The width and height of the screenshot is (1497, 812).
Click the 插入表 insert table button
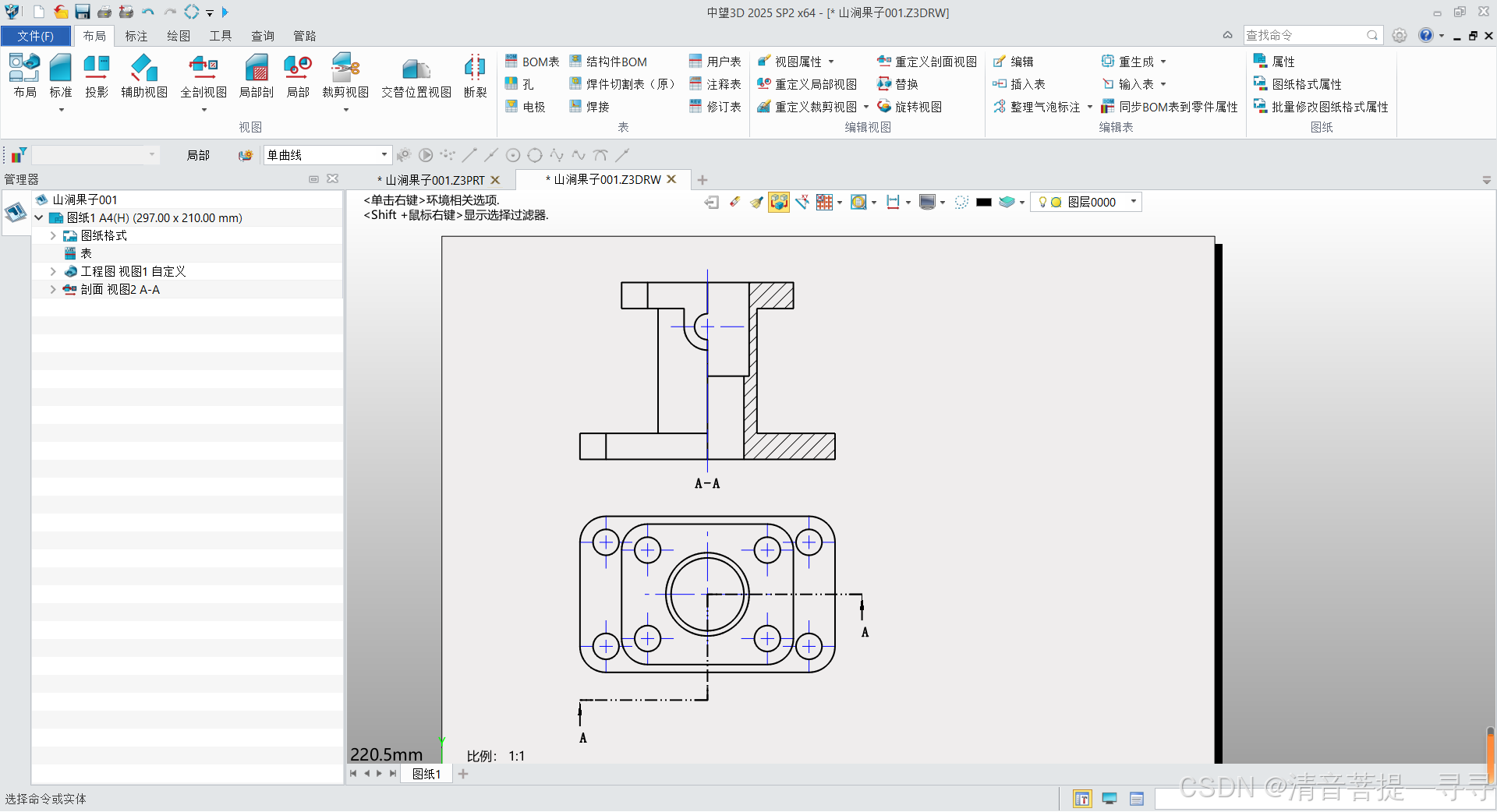(1018, 84)
